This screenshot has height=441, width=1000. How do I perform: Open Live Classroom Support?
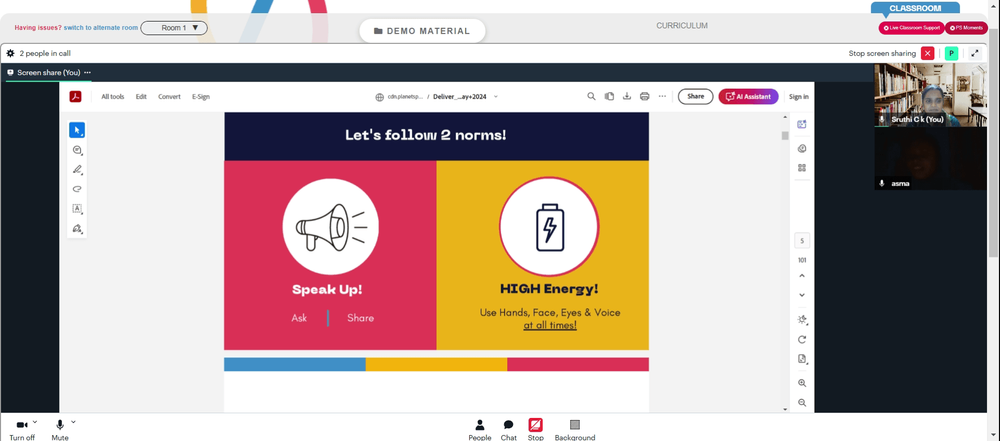coord(911,28)
